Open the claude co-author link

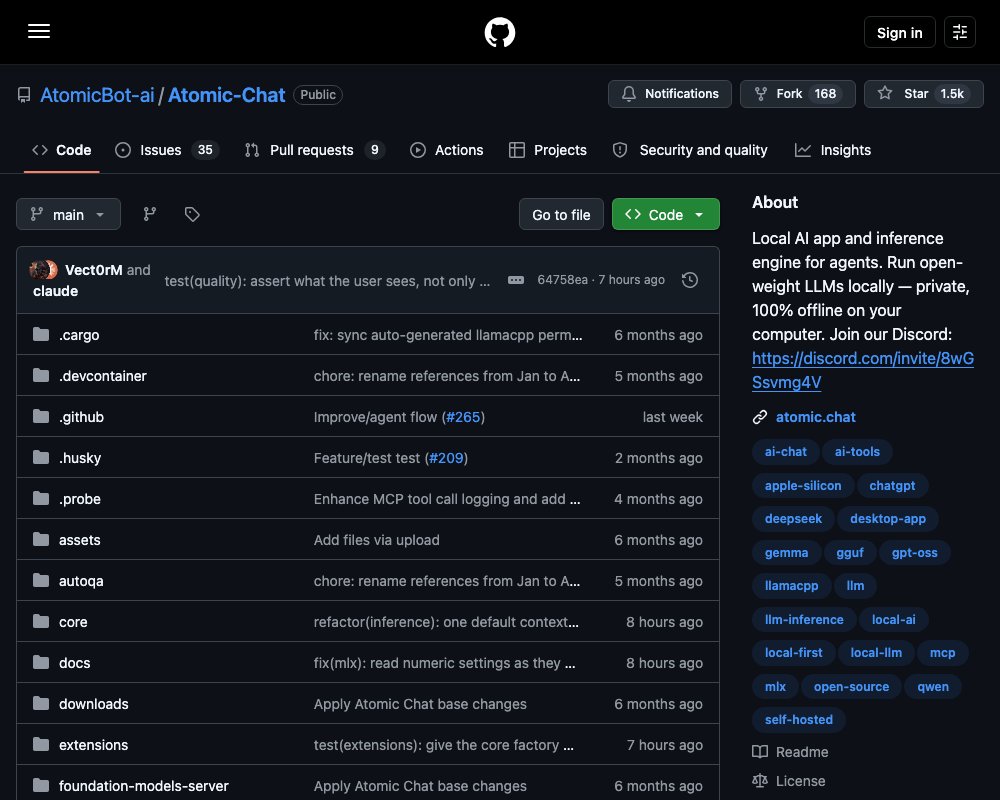(55, 291)
